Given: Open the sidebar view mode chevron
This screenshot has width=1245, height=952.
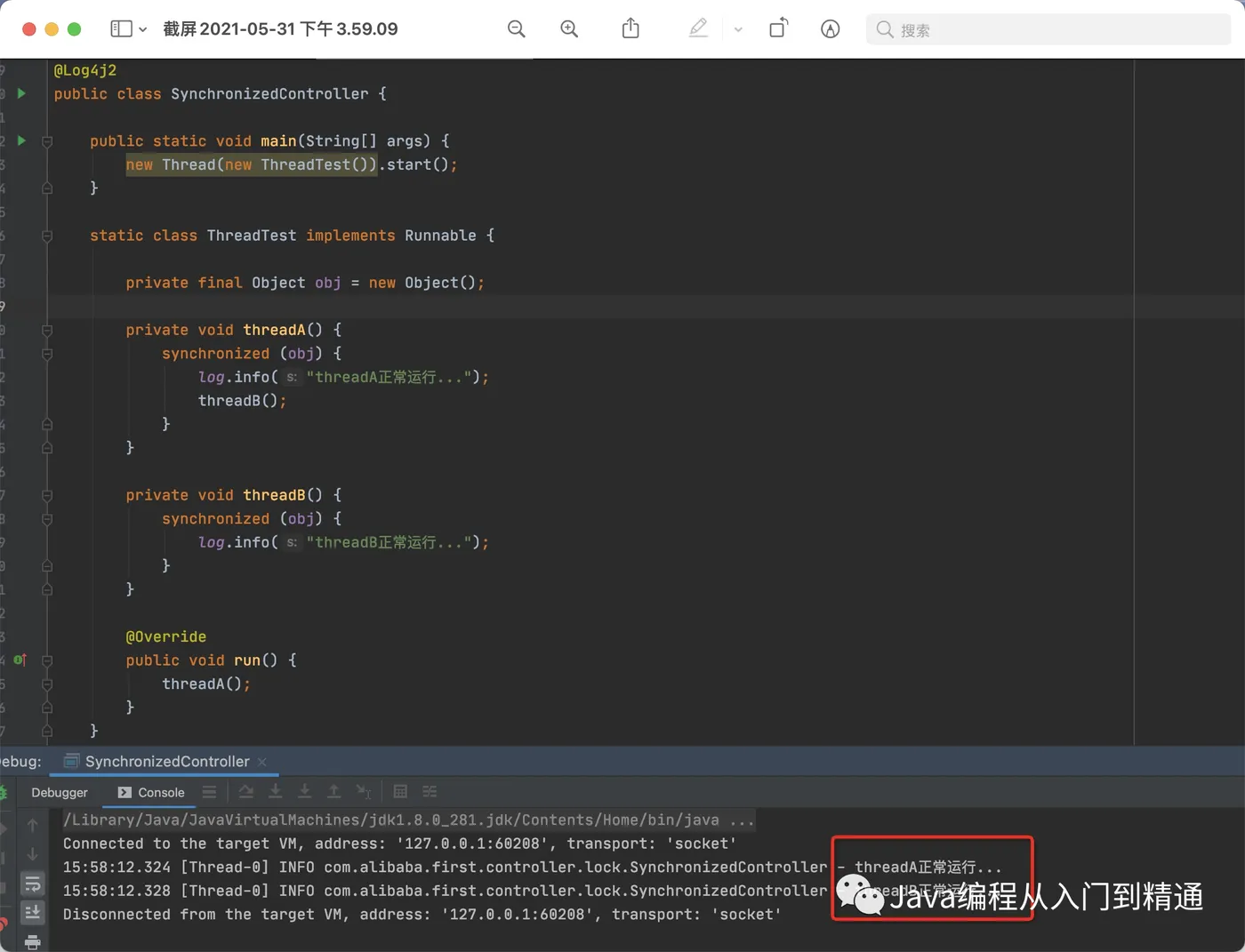Looking at the screenshot, I should pyautogui.click(x=142, y=29).
